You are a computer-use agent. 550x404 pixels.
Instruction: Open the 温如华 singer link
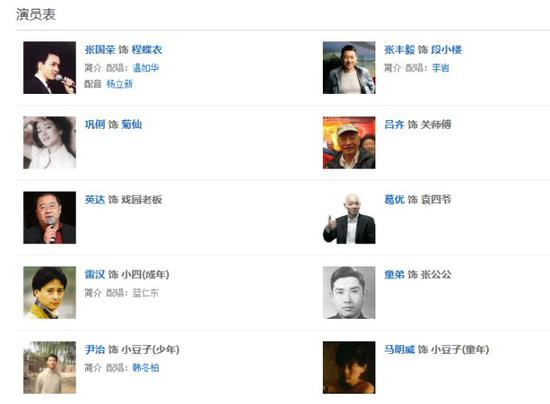tap(146, 68)
